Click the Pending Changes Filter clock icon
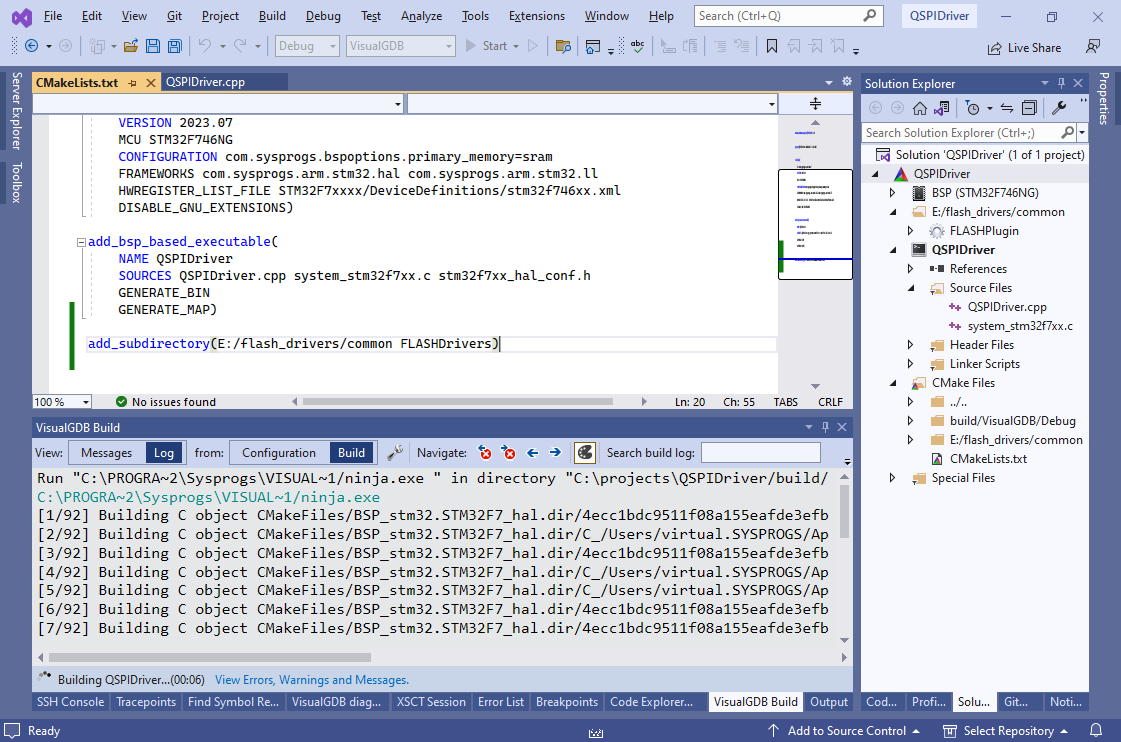Image resolution: width=1121 pixels, height=742 pixels. coord(972,108)
